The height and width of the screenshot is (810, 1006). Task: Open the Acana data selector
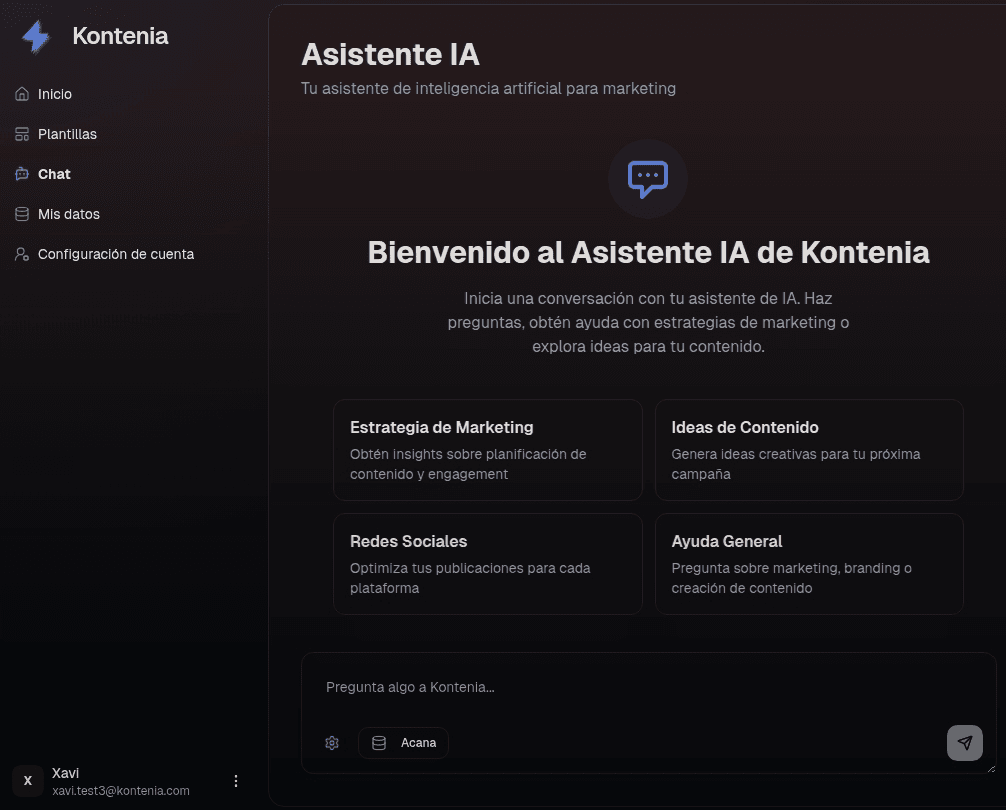[404, 743]
